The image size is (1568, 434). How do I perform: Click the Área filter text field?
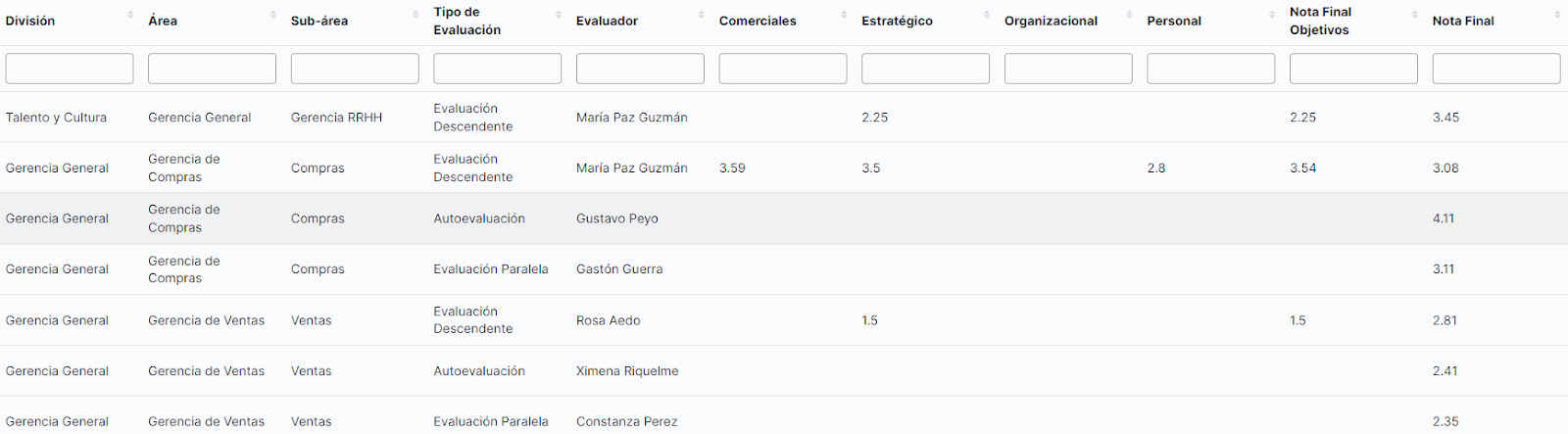(212, 69)
